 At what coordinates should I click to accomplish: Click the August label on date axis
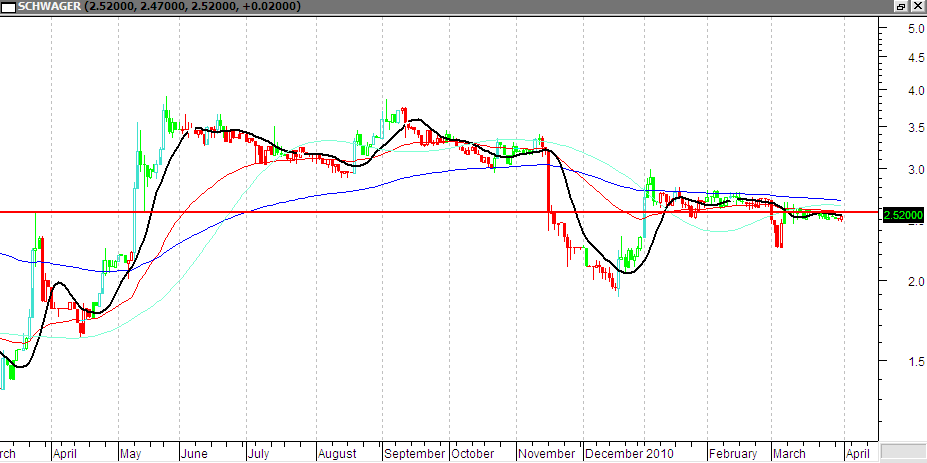[337, 453]
